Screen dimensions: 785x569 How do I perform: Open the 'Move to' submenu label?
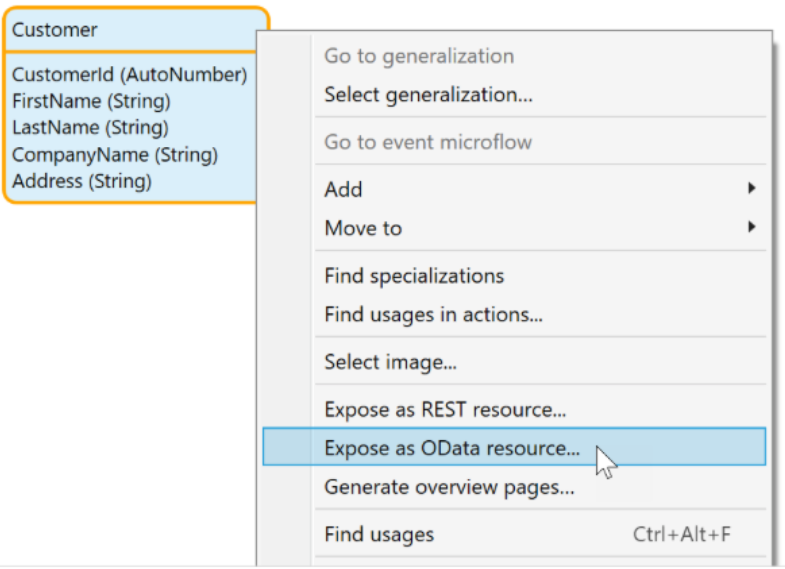pyautogui.click(x=363, y=228)
